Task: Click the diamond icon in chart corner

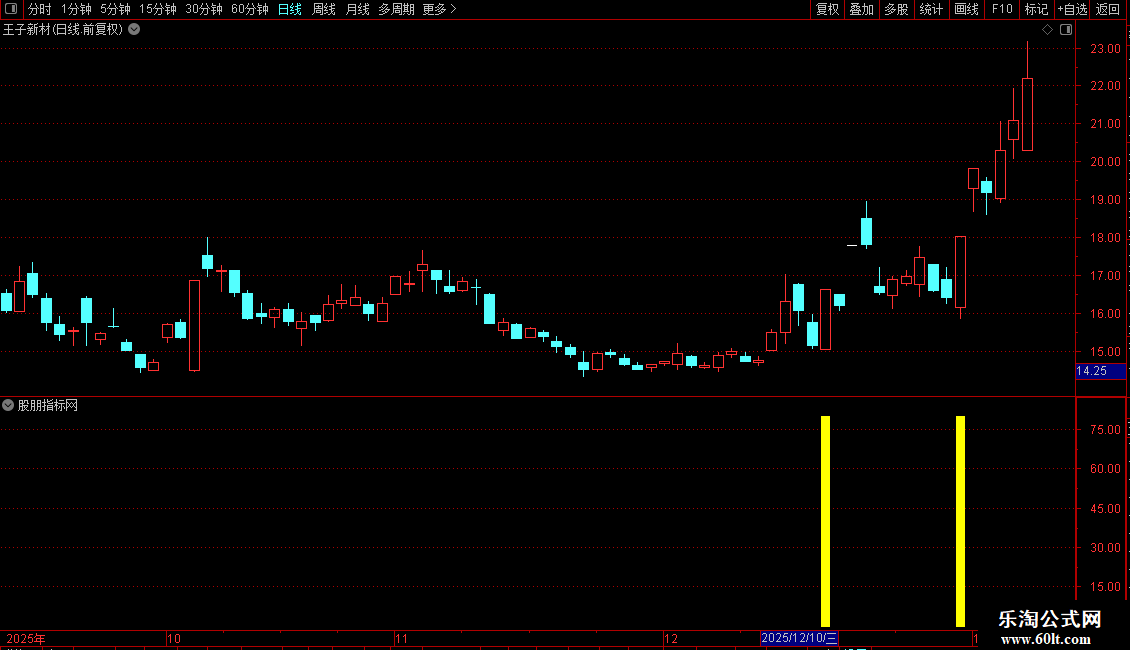Action: click(1047, 30)
